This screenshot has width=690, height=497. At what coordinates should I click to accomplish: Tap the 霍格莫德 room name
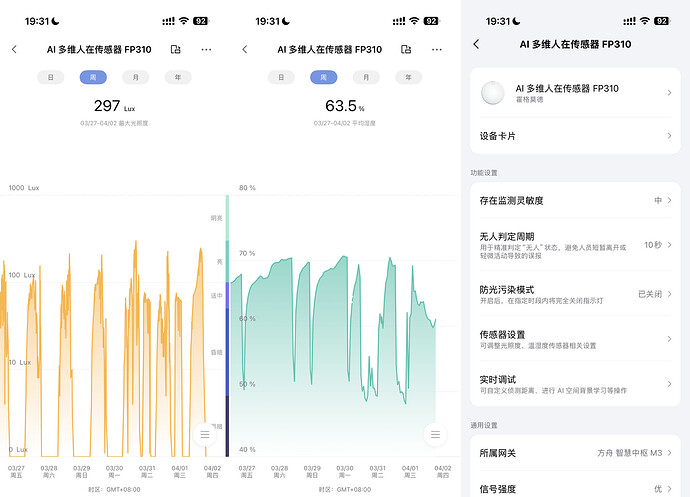[529, 100]
